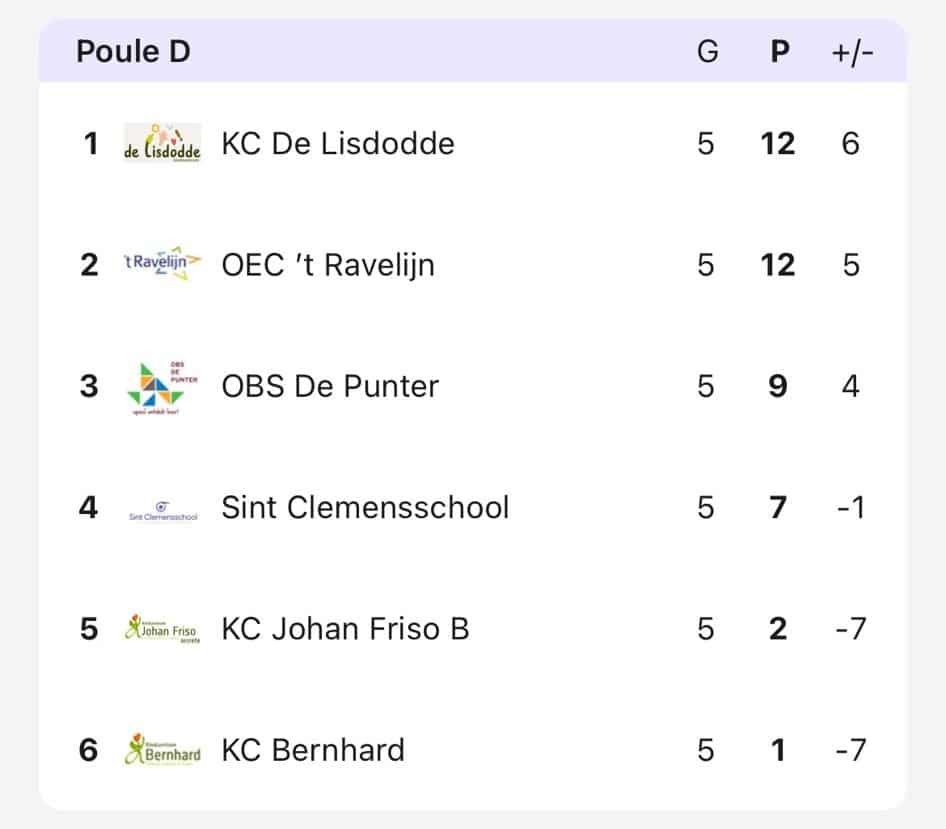The height and width of the screenshot is (829, 946).
Task: Tap the KC Bernhard team name
Action: pos(313,750)
